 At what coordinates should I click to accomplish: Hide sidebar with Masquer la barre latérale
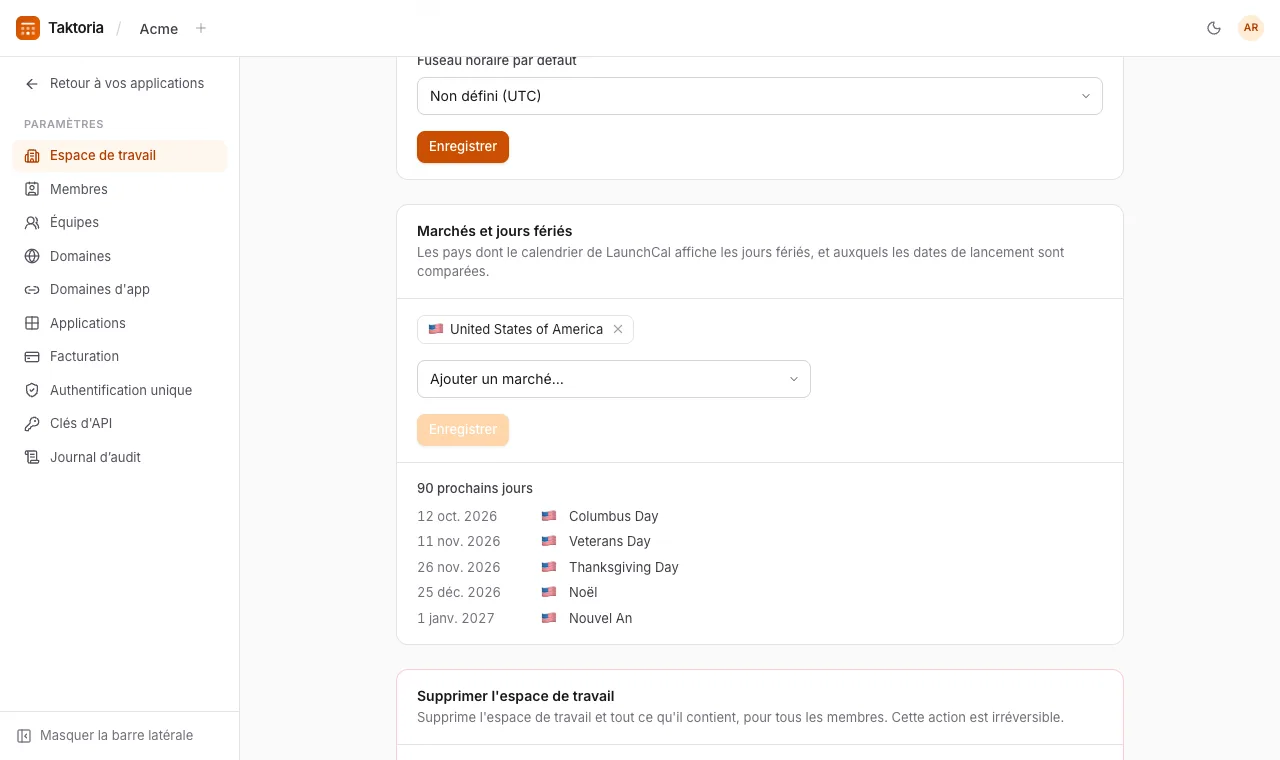coord(105,735)
